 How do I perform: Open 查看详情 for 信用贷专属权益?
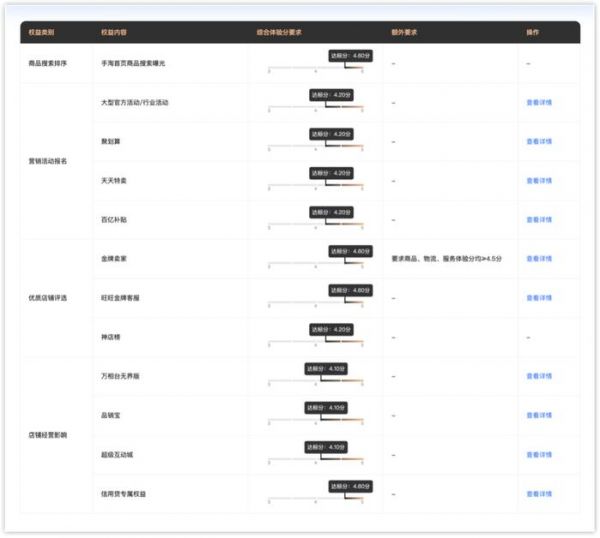tap(539, 493)
